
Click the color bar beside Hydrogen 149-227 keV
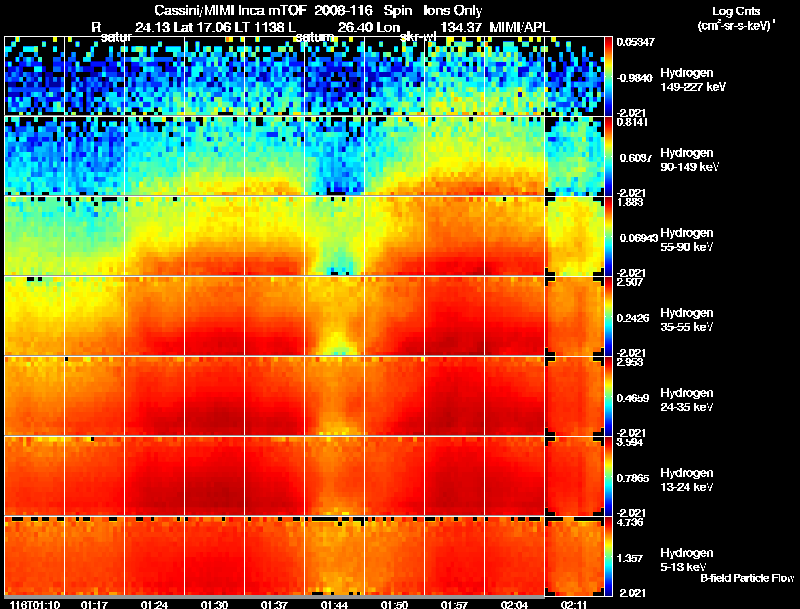(x=608, y=76)
